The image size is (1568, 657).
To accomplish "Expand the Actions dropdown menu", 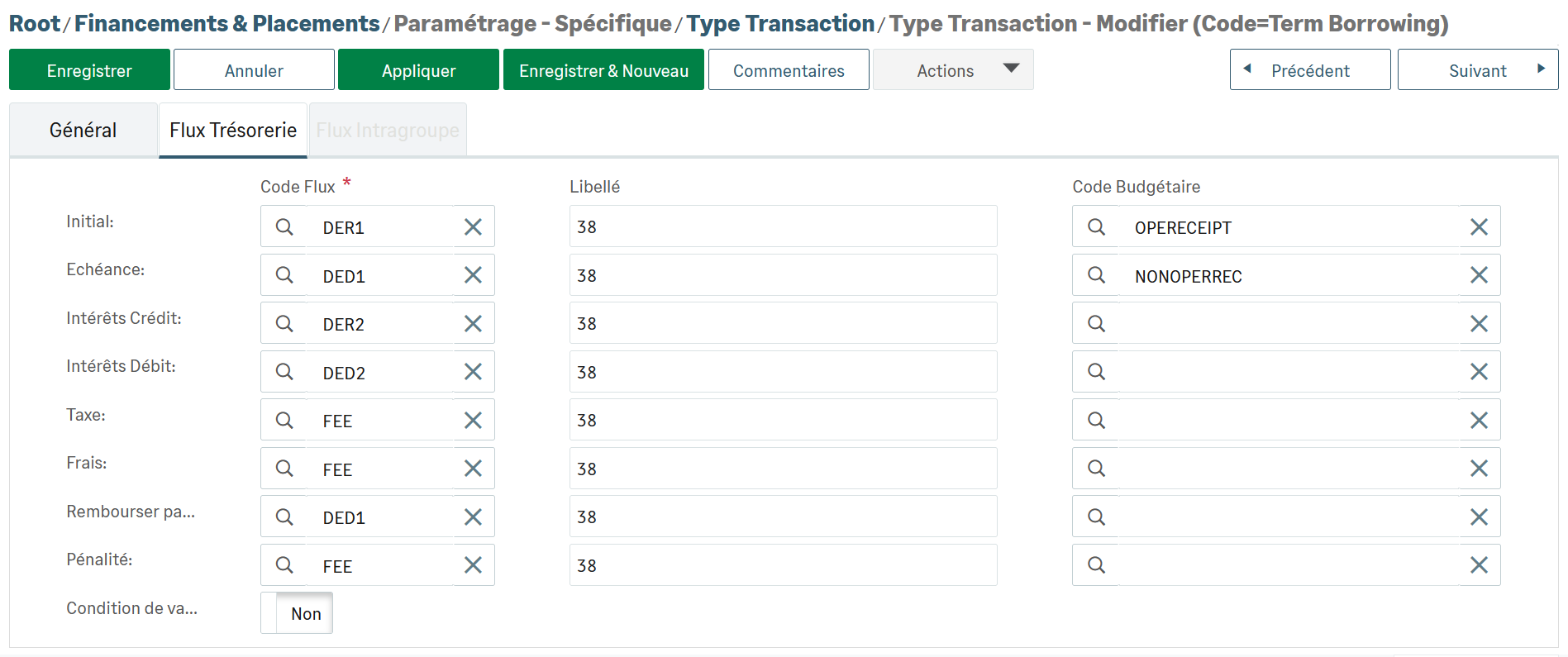I will 953,70.
